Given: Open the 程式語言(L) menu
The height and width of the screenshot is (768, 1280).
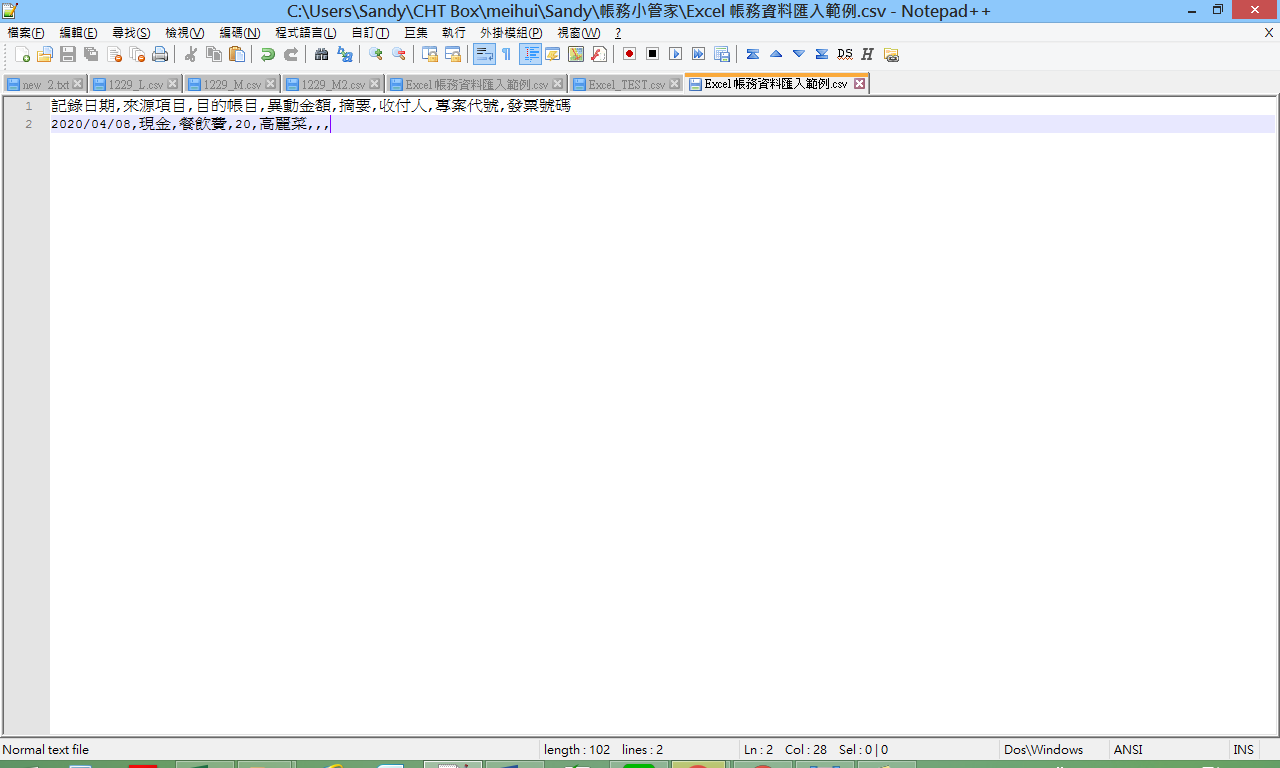Looking at the screenshot, I should click(x=306, y=33).
